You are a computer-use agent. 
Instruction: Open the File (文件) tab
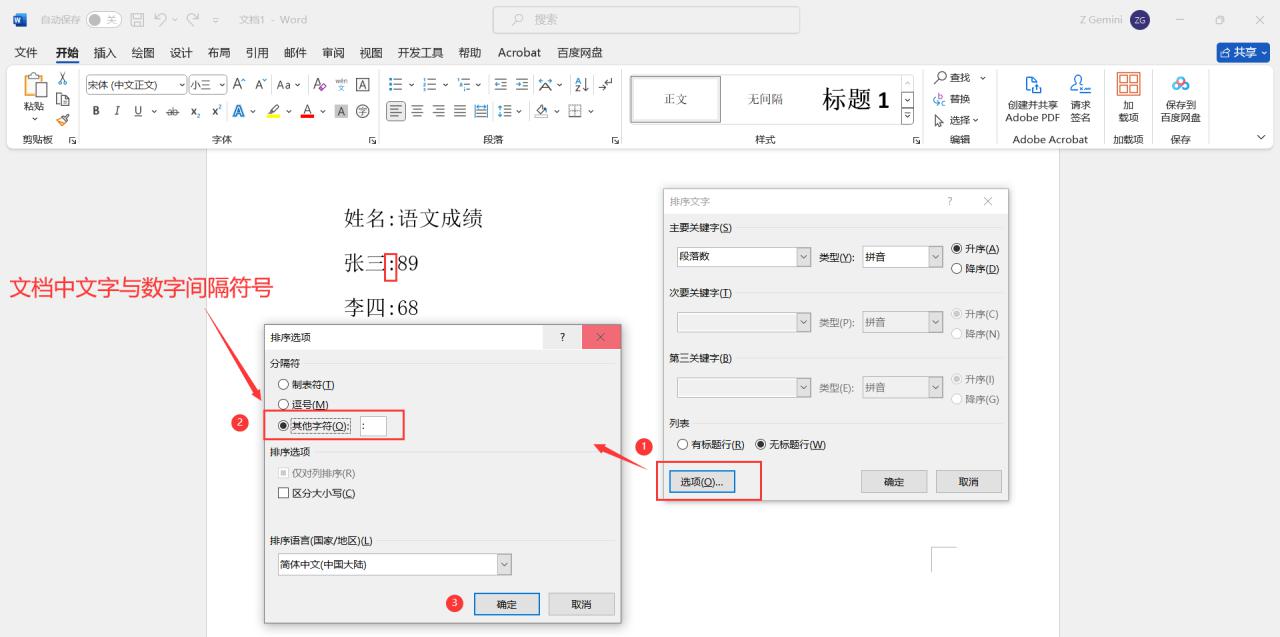26,53
